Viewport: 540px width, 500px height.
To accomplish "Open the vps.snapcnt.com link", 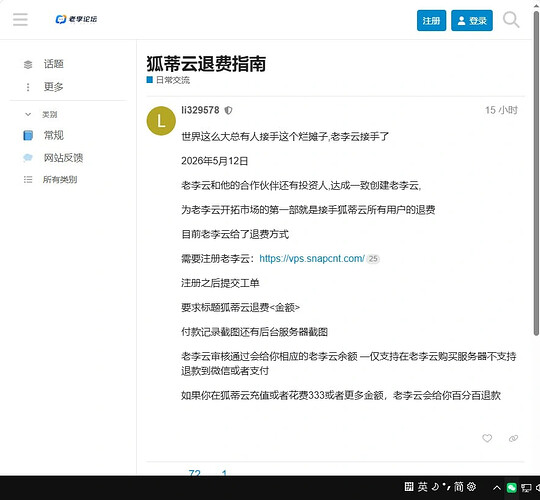I will tap(312, 259).
